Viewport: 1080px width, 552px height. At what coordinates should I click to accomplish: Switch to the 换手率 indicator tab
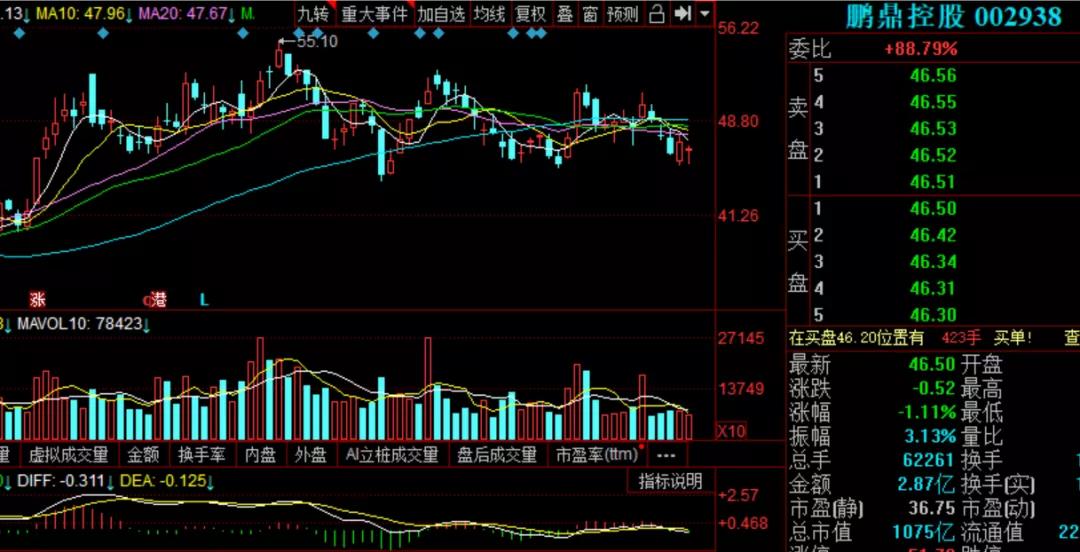[201, 455]
